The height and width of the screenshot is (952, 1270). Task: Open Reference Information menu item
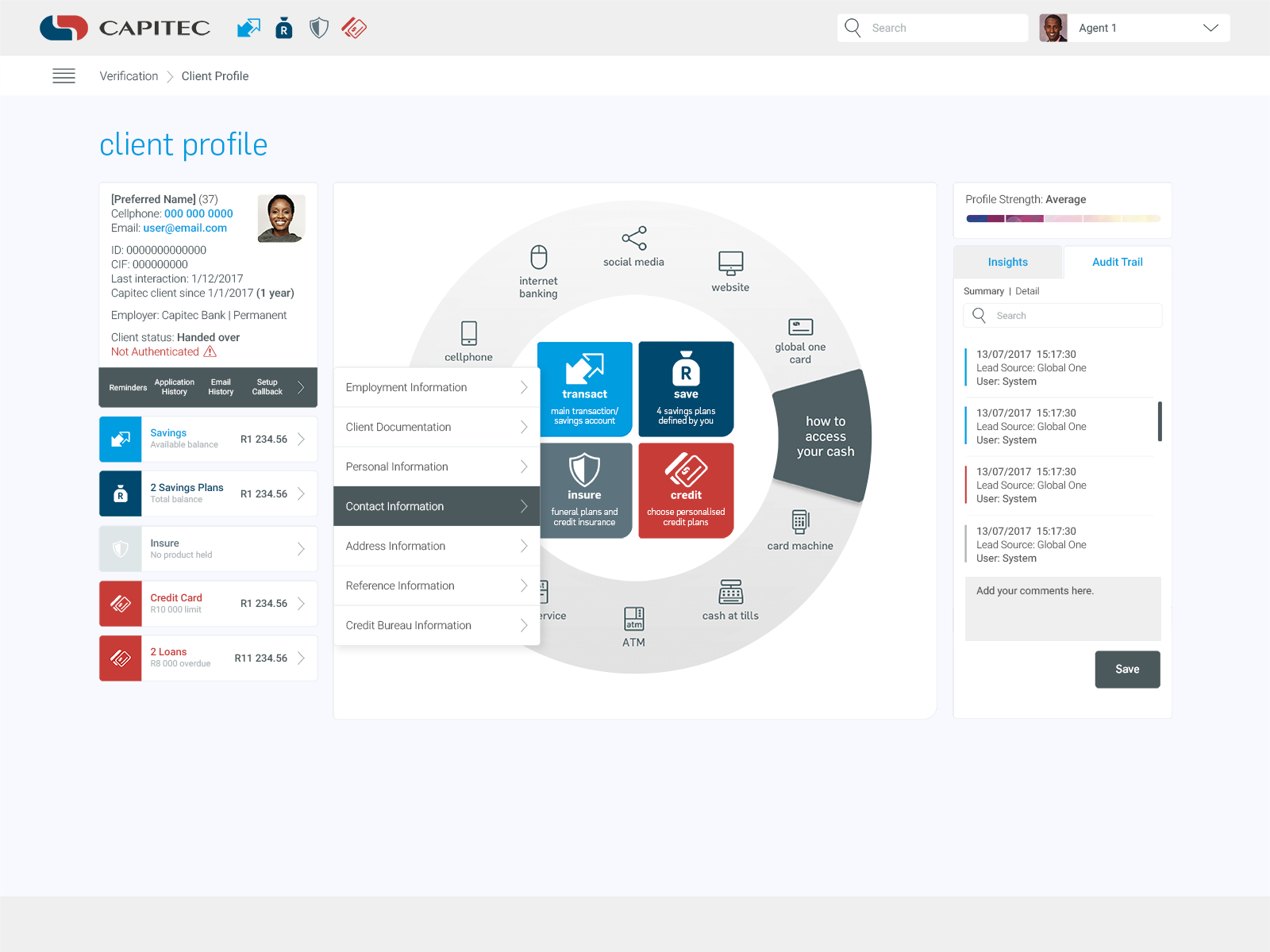[x=437, y=585]
